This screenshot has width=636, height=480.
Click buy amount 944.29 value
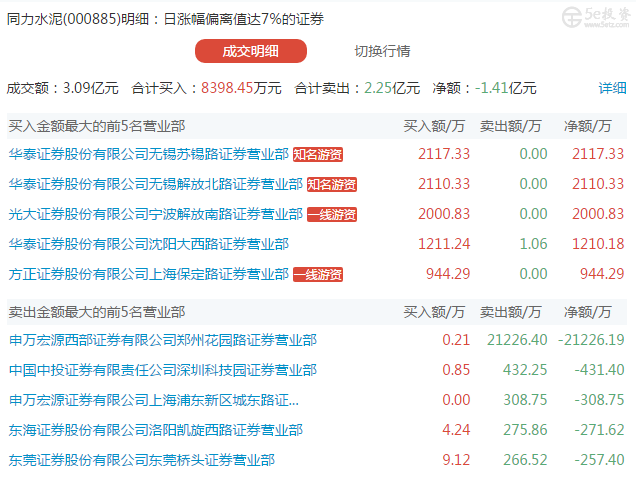point(448,274)
